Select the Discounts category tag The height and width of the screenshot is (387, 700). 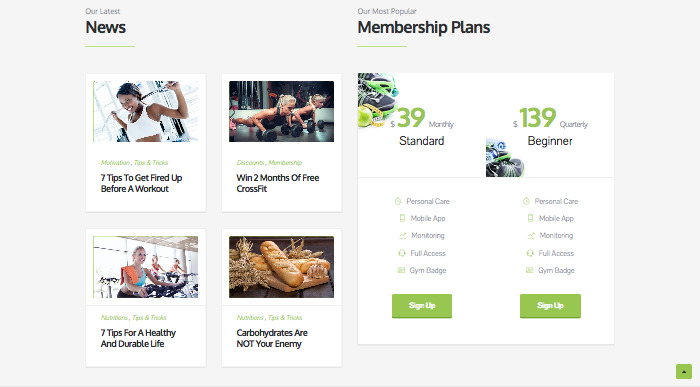pyautogui.click(x=250, y=162)
